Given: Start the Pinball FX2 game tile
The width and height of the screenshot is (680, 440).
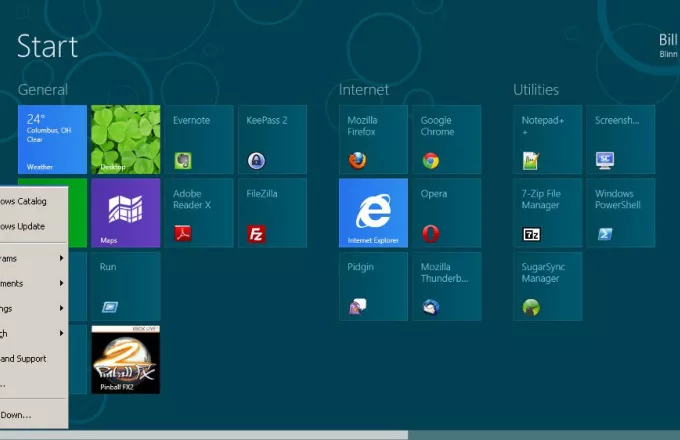Looking at the screenshot, I should (126, 359).
